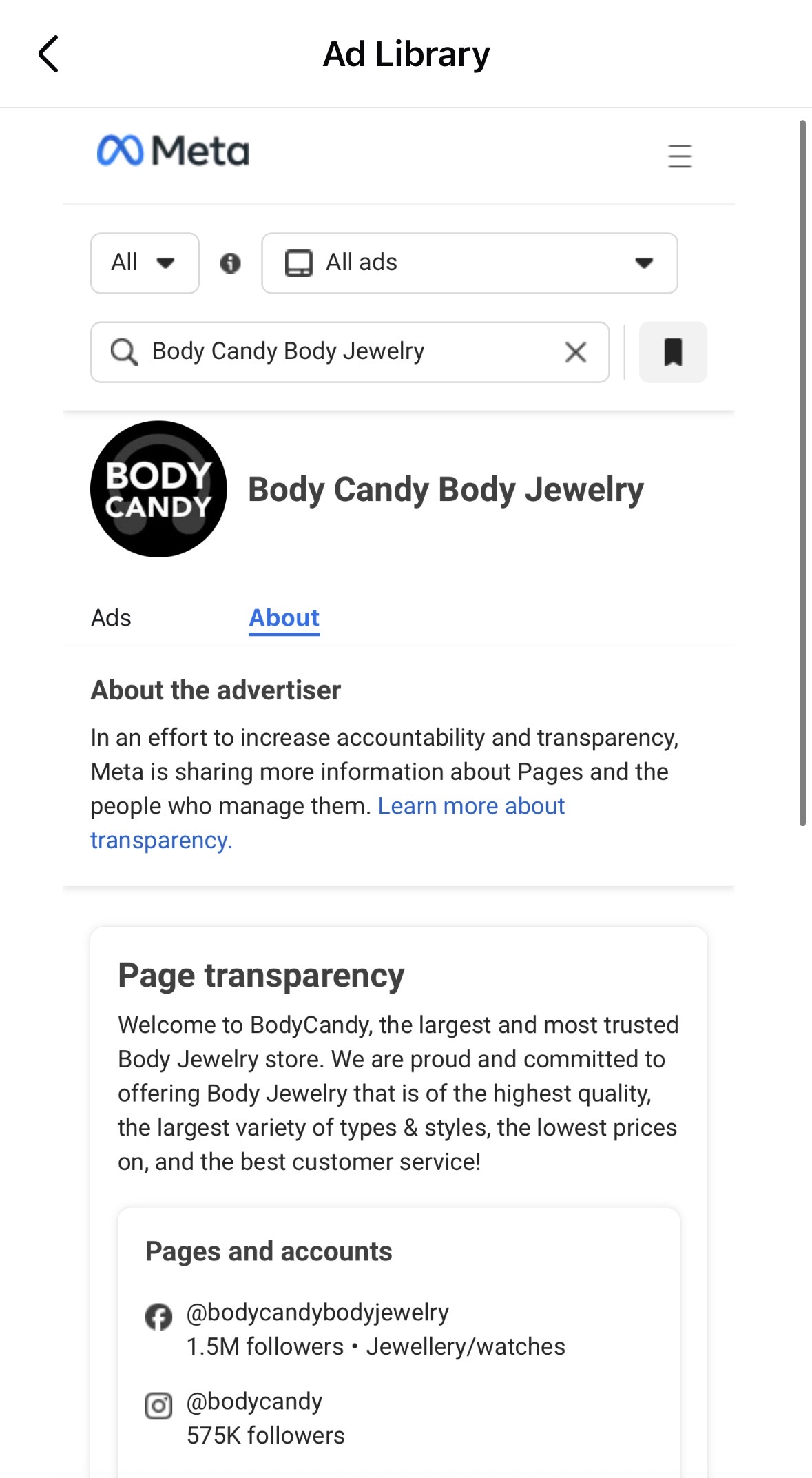Select the About tab

click(x=284, y=618)
